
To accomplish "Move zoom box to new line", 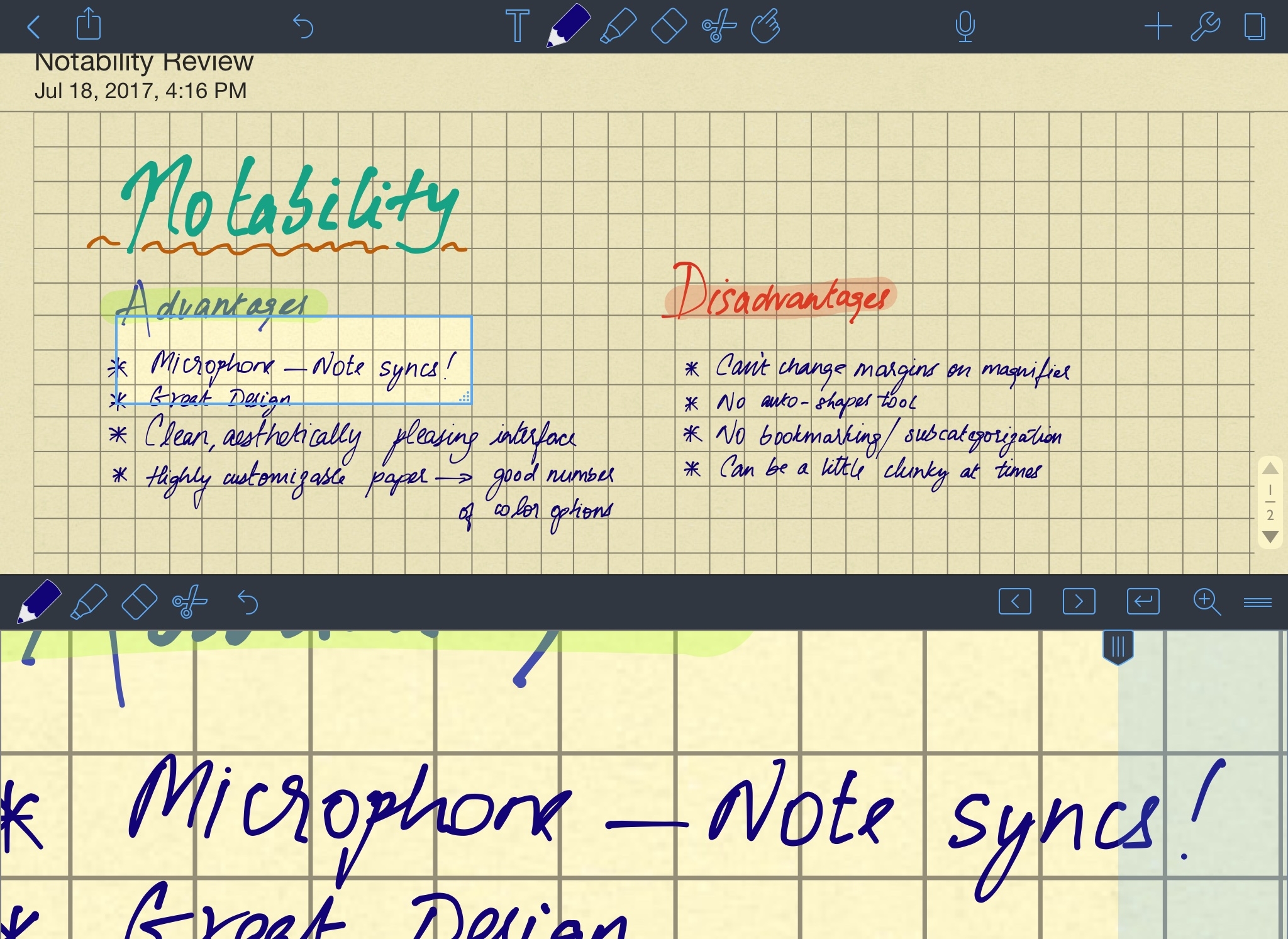I will point(1143,602).
